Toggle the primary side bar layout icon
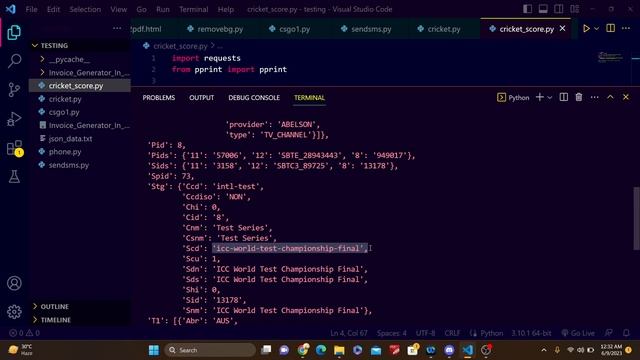The width and height of the screenshot is (640, 360). tap(527, 9)
